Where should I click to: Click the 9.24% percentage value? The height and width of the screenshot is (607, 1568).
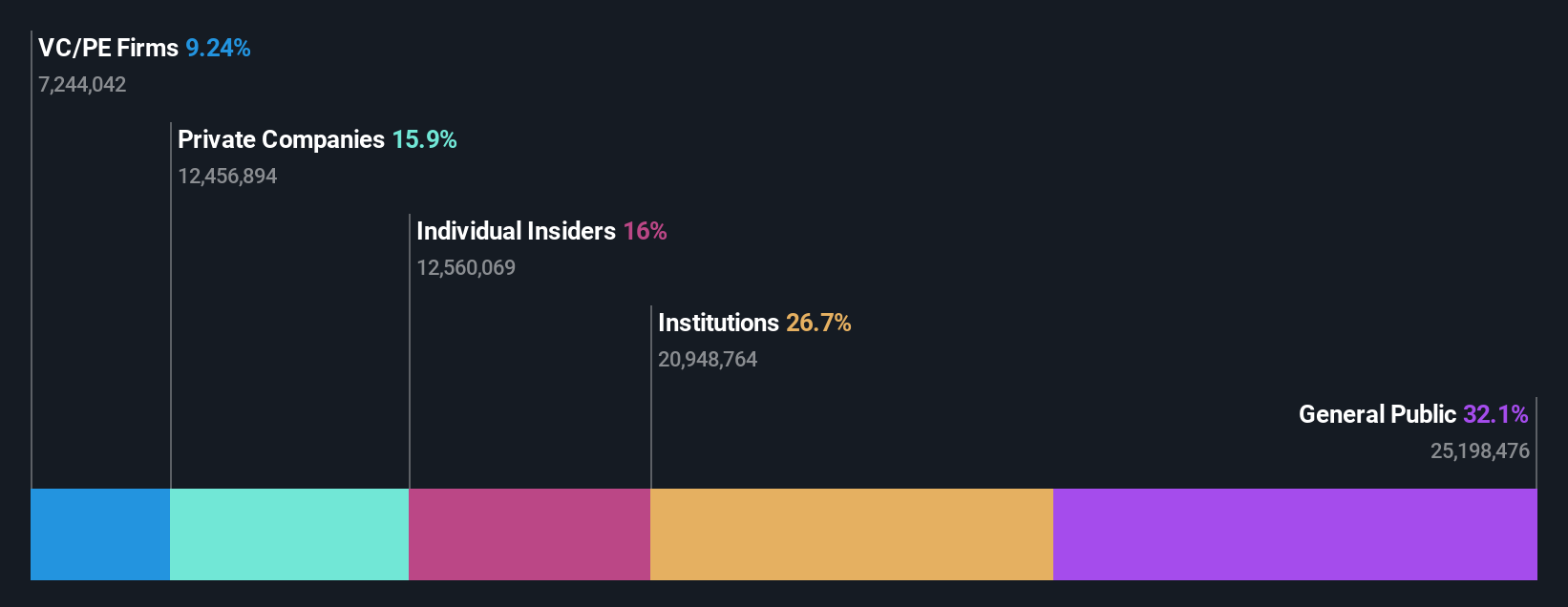pos(218,48)
